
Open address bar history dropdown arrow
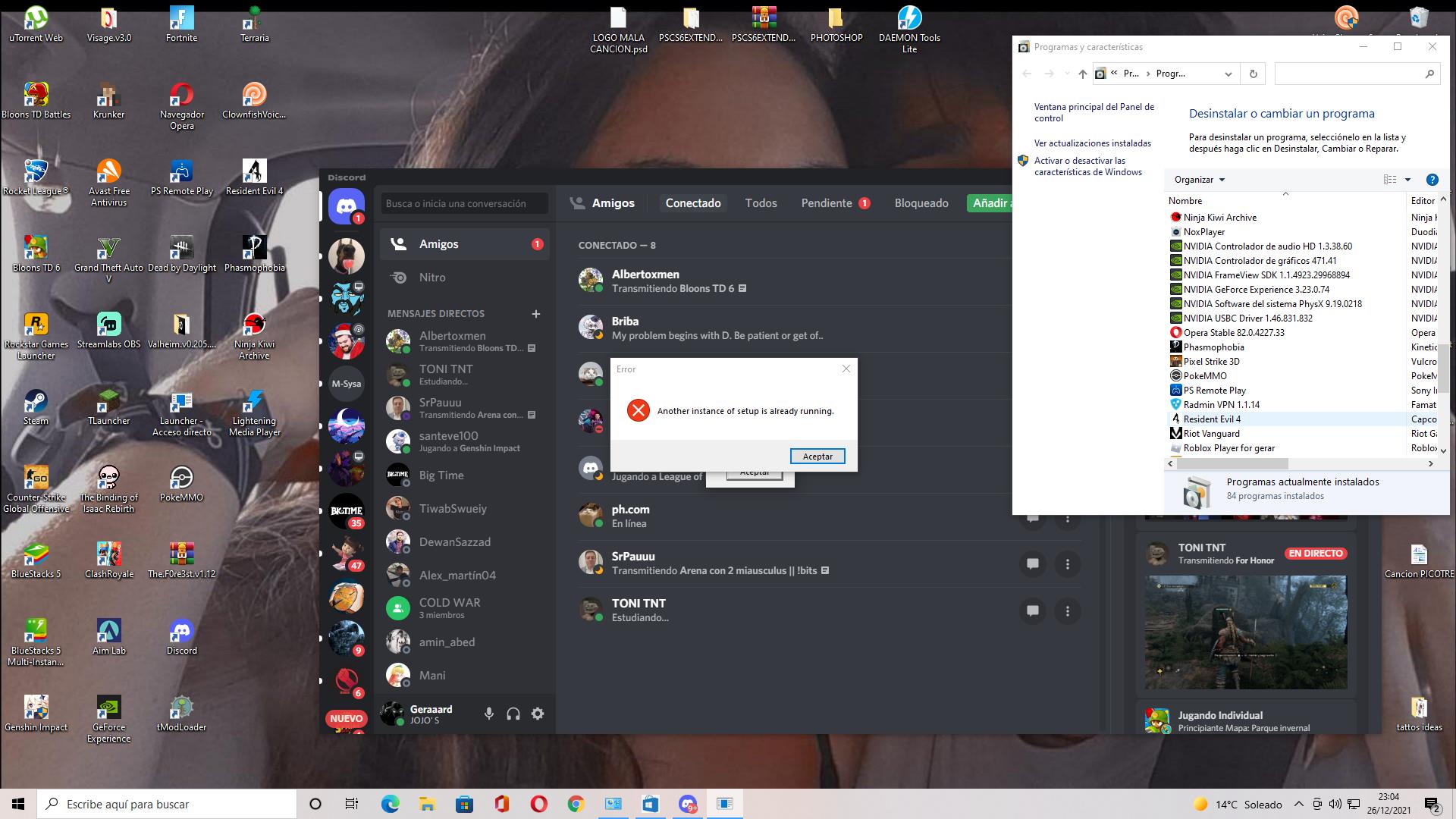[1228, 74]
